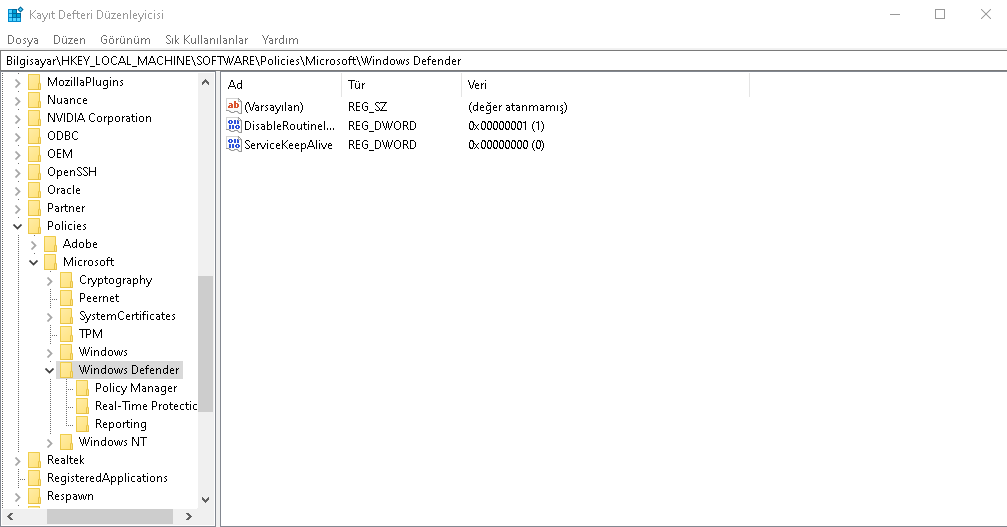This screenshot has height=527, width=1007.
Task: Select the Real-Time Protection subkey
Action: [x=146, y=406]
